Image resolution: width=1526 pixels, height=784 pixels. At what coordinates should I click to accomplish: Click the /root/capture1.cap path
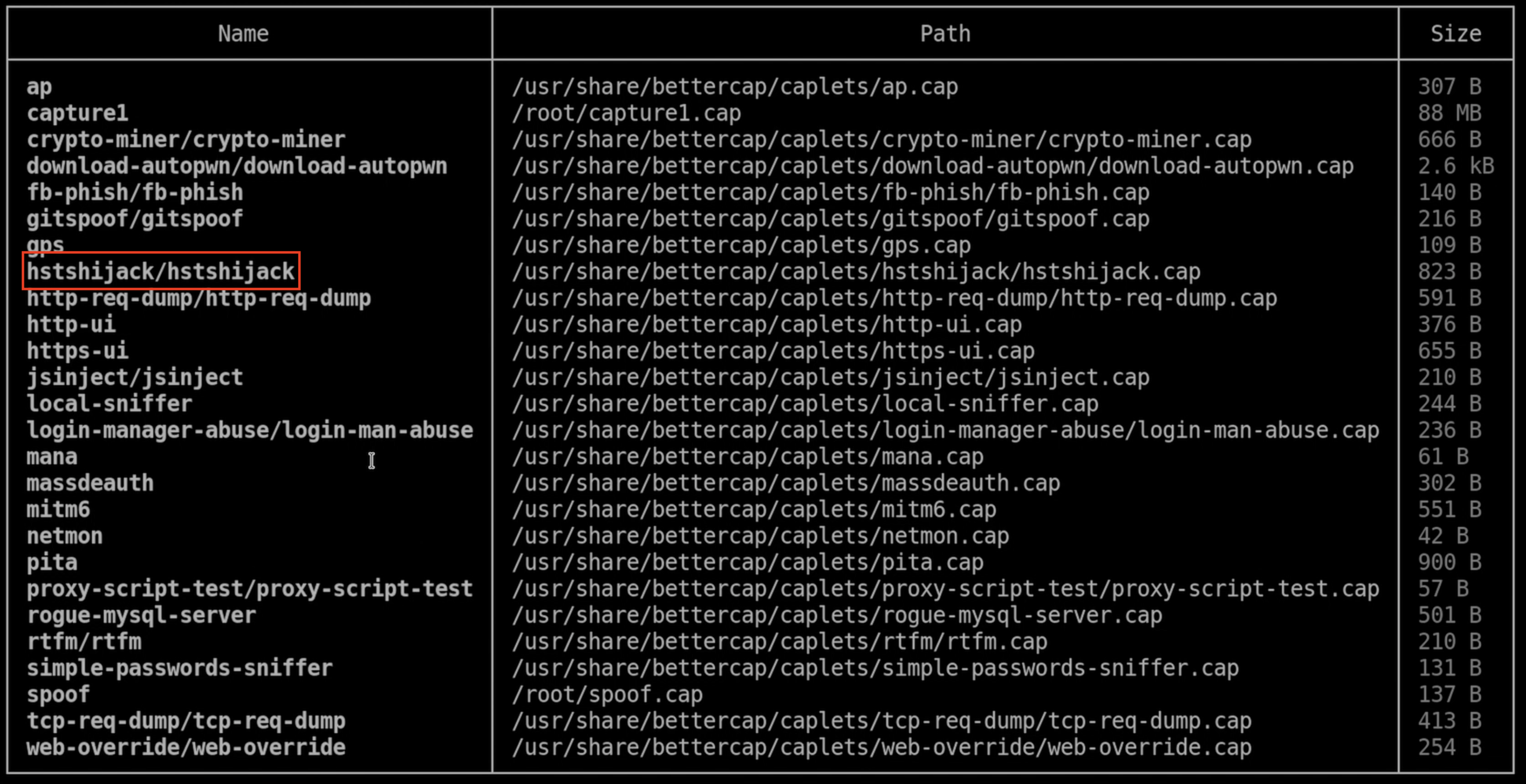point(626,113)
